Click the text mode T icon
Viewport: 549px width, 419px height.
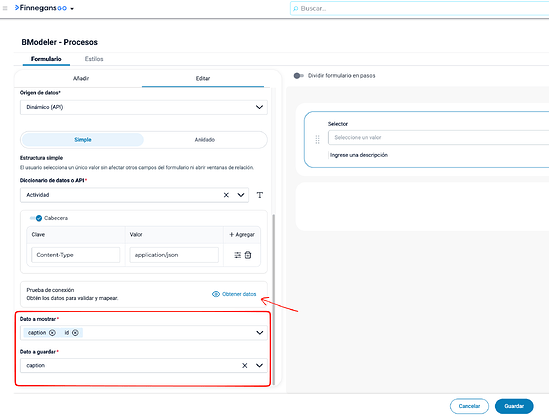click(259, 195)
